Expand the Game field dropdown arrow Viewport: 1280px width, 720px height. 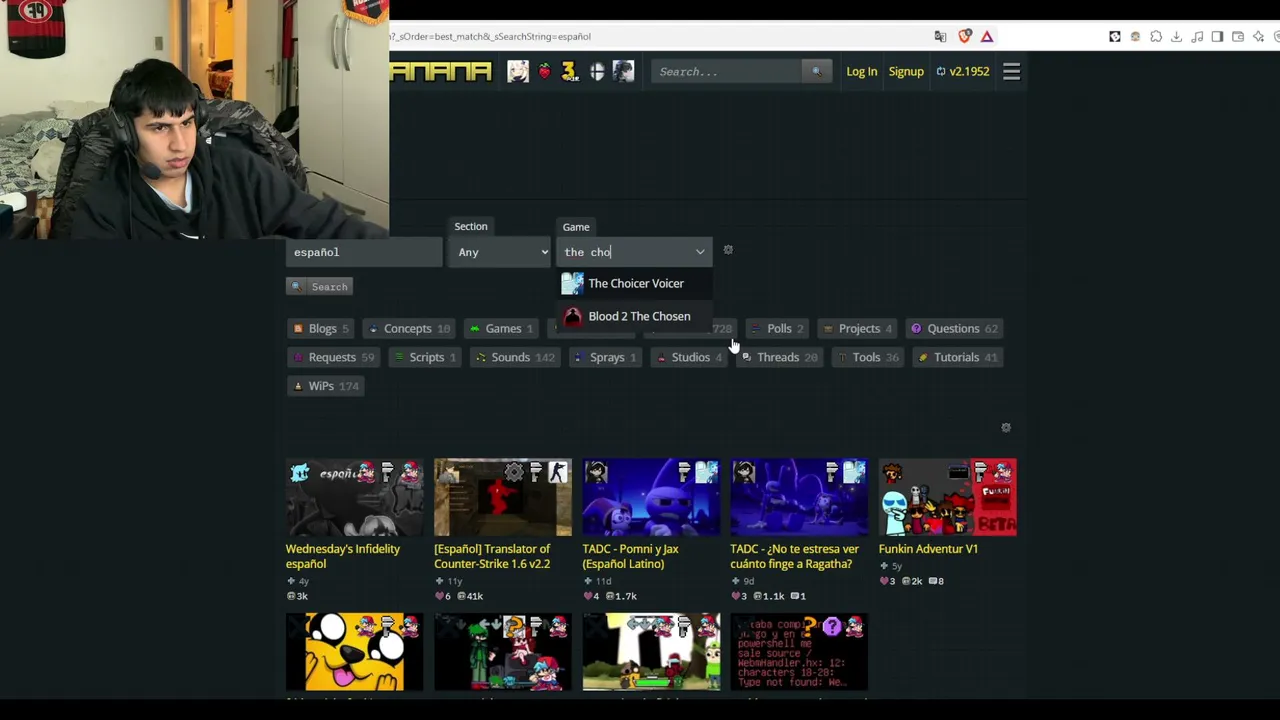(700, 252)
